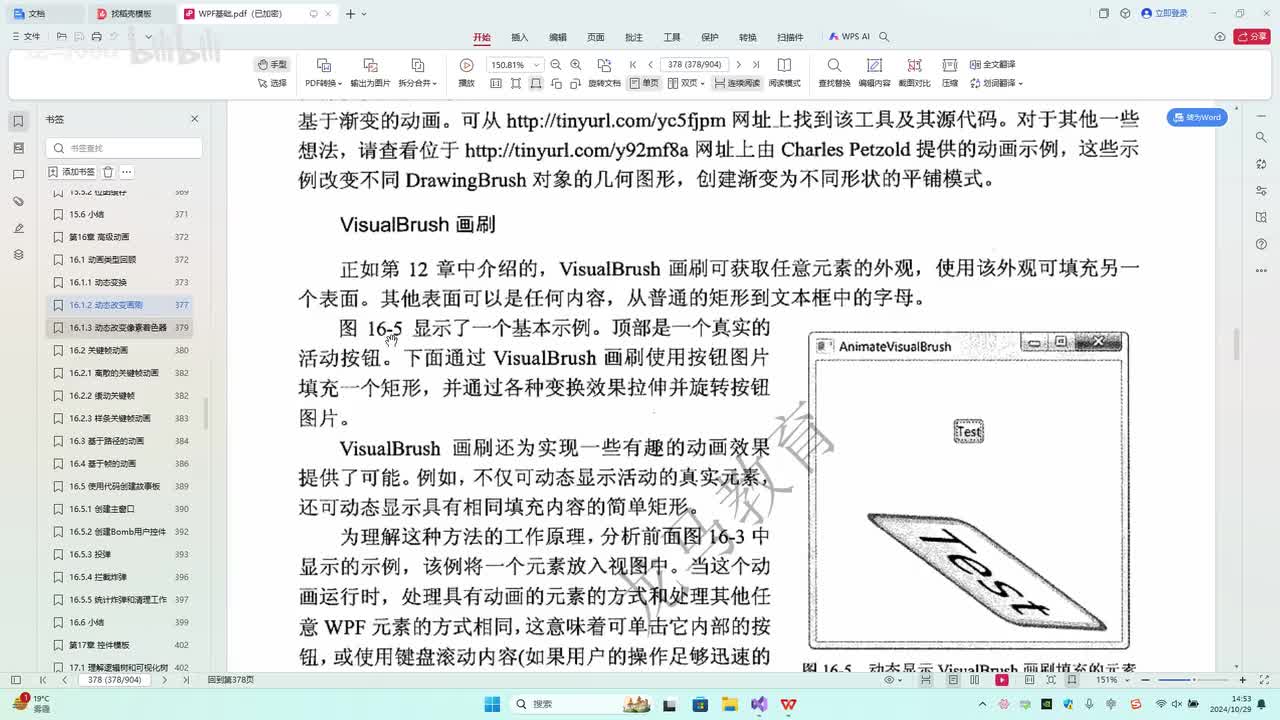The image size is (1280, 720).
Task: Enable 单页 single page view
Action: click(x=644, y=83)
